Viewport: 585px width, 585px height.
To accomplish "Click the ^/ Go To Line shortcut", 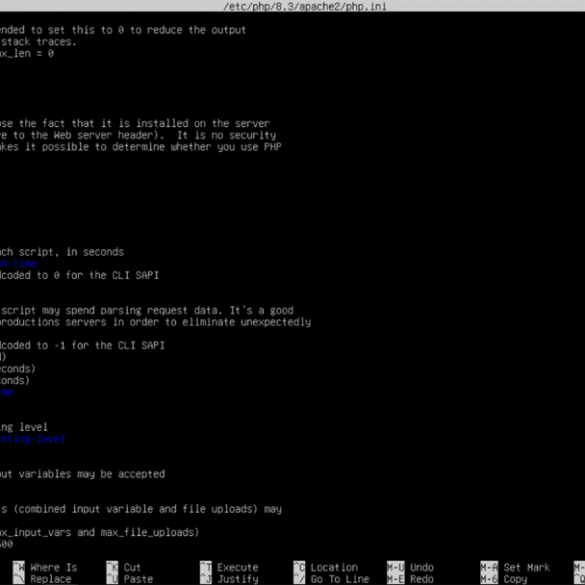I will tap(331, 579).
